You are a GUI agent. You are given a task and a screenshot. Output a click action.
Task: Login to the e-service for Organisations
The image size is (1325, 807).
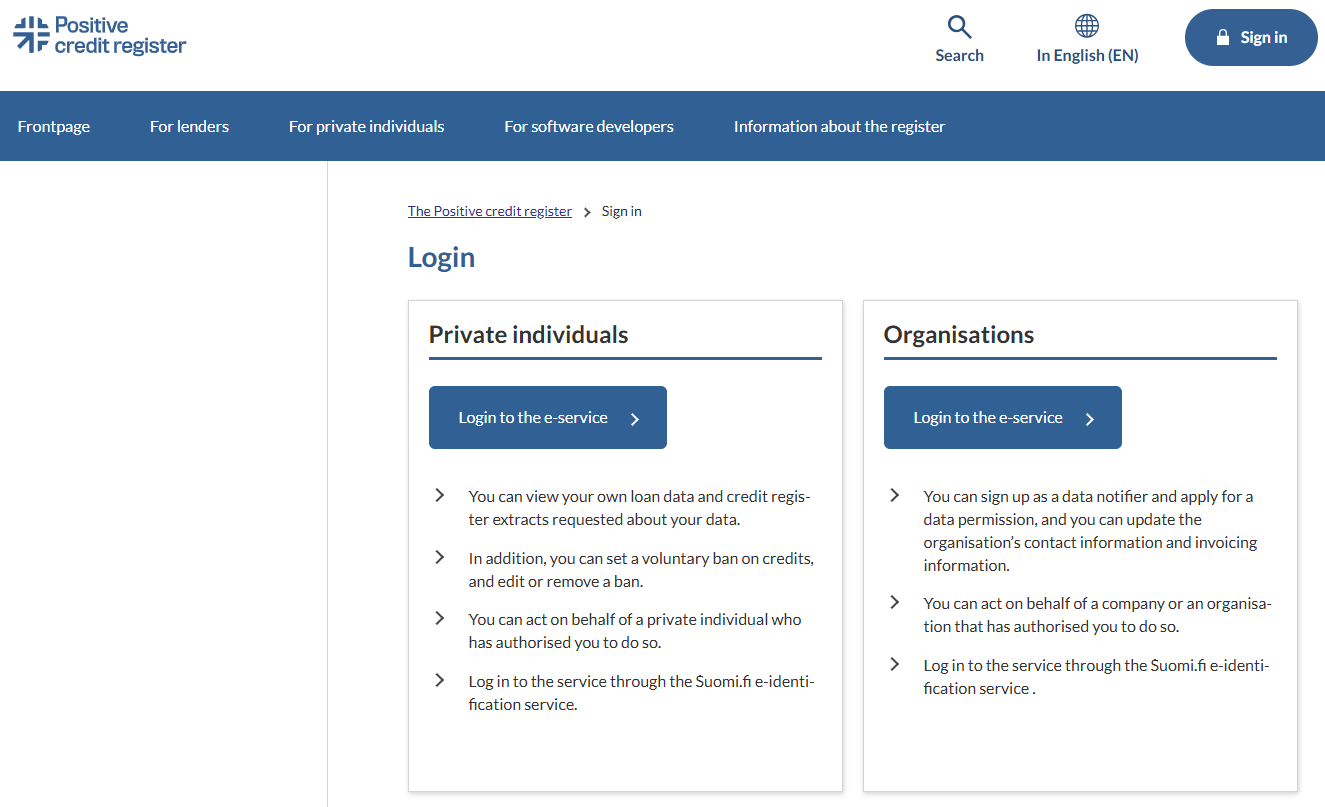pos(988,418)
